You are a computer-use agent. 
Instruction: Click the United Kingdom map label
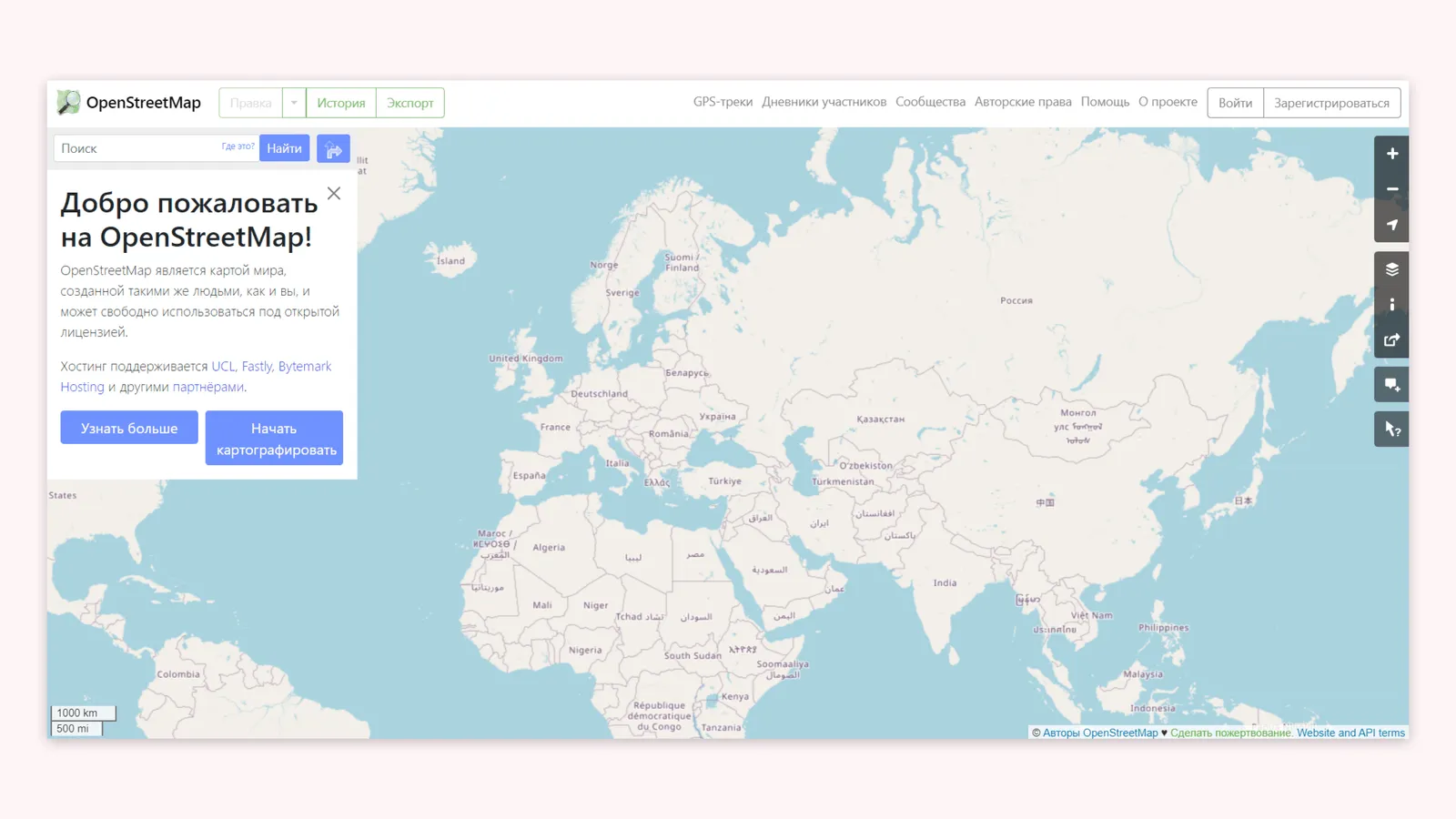(526, 359)
